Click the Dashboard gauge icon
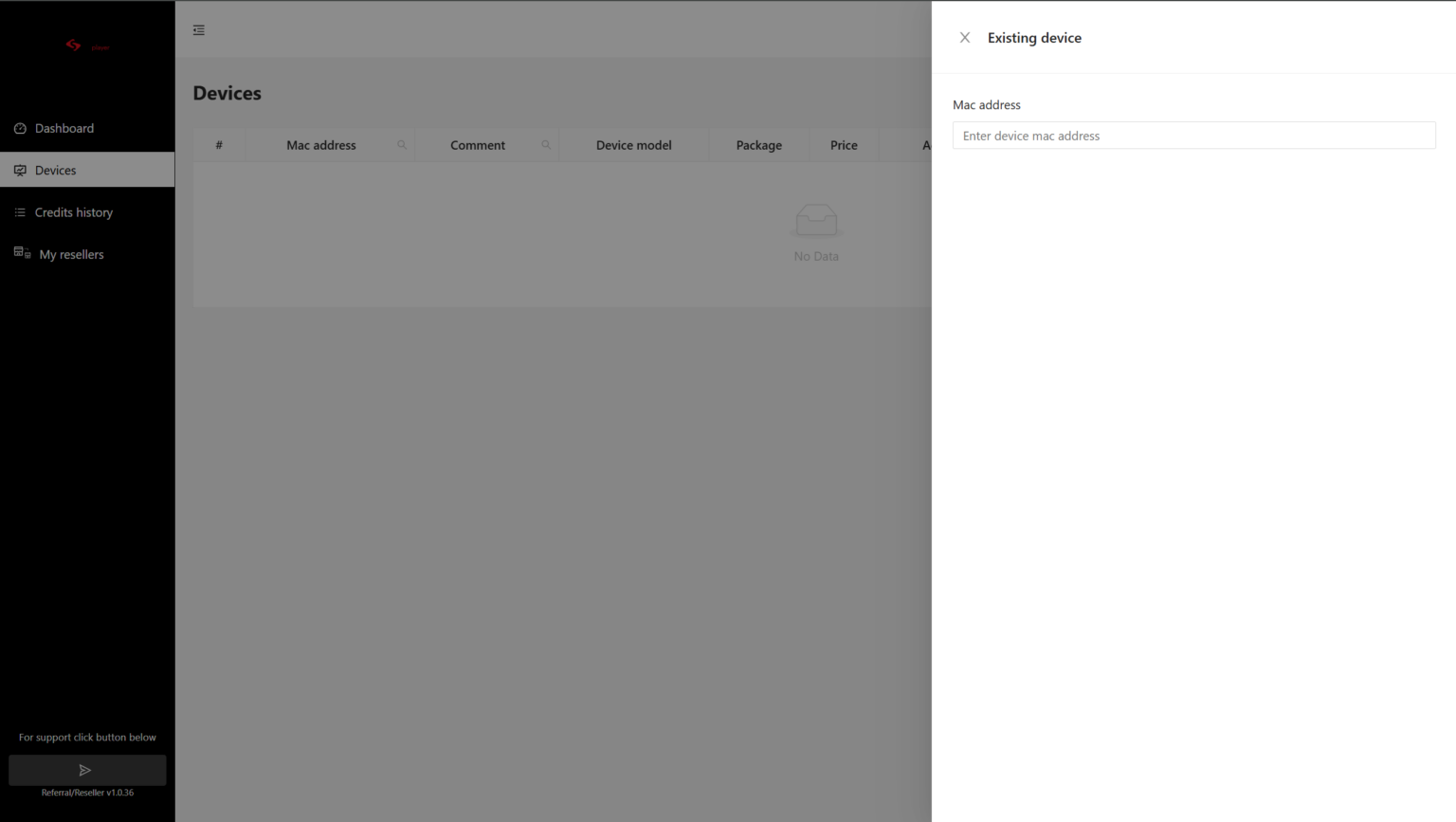Image resolution: width=1456 pixels, height=822 pixels. tap(20, 127)
